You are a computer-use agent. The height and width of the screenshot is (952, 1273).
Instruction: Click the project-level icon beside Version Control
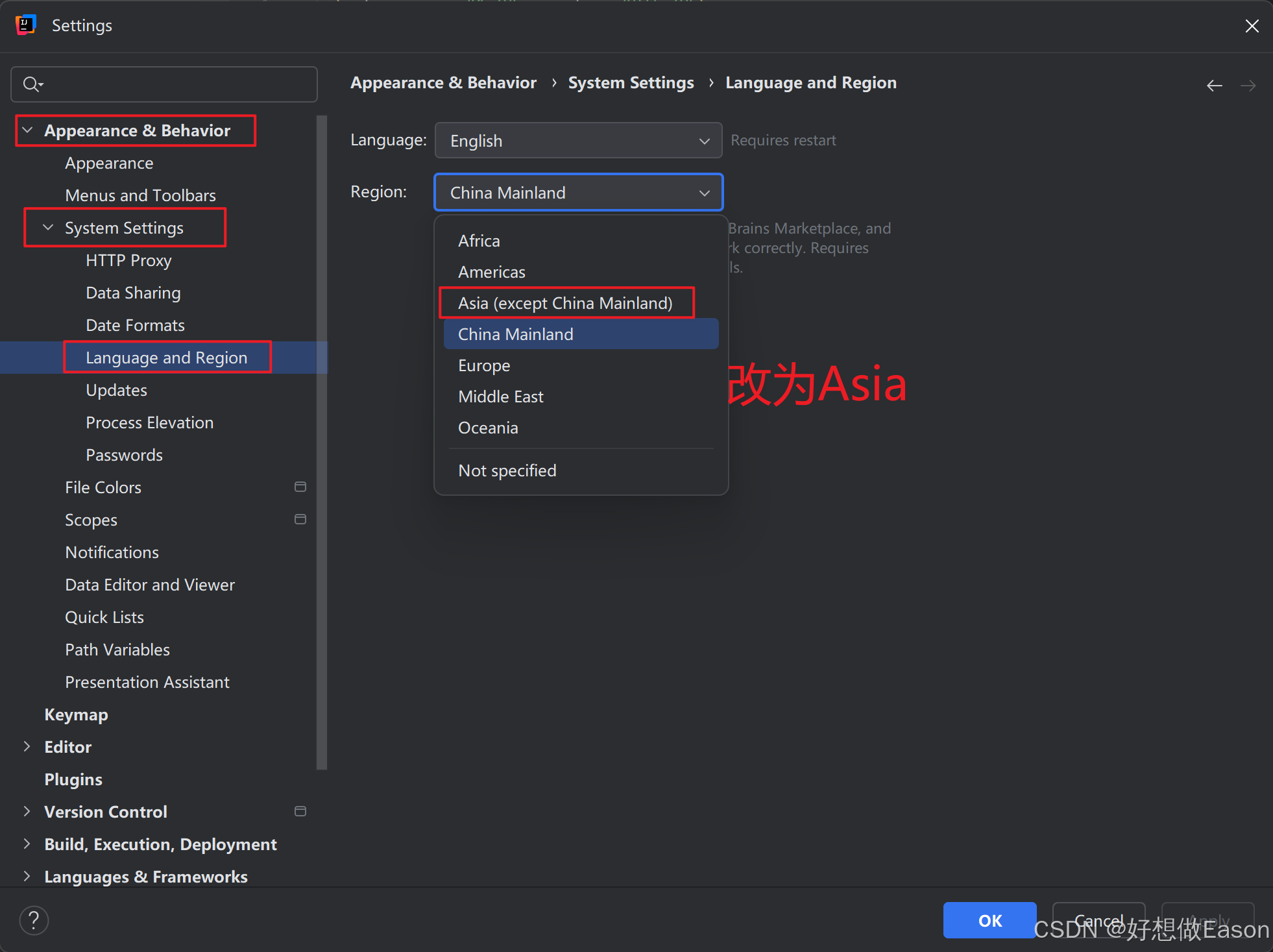point(300,811)
